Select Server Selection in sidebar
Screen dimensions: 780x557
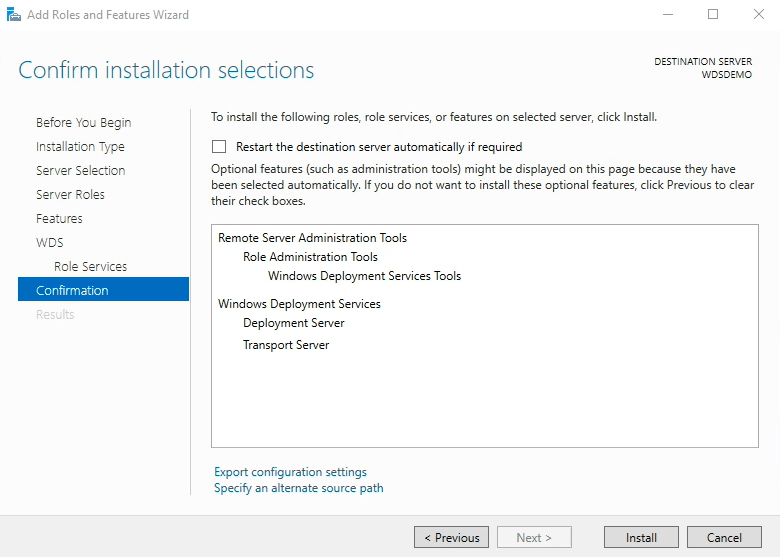[80, 170]
